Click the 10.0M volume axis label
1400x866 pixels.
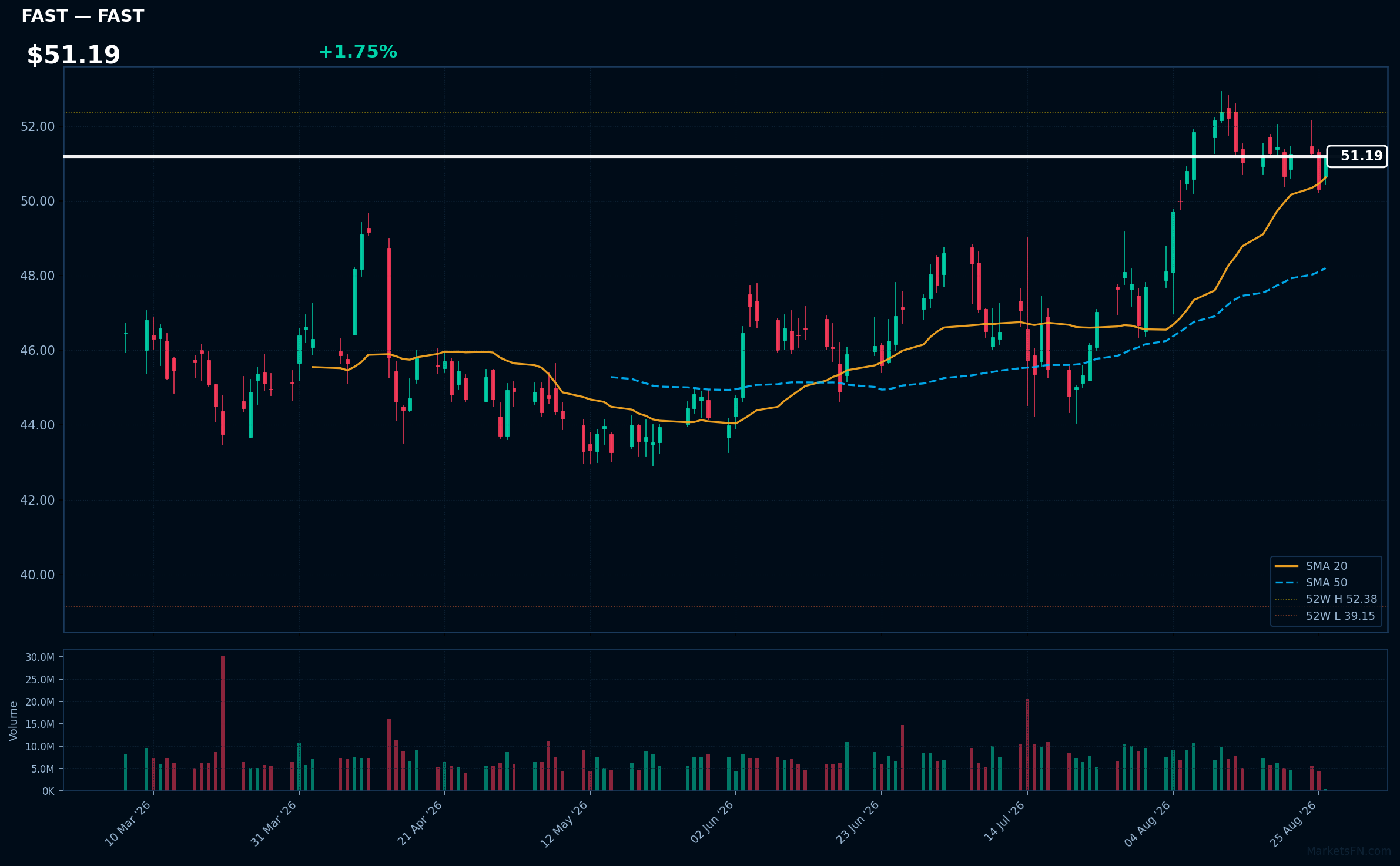pos(40,747)
